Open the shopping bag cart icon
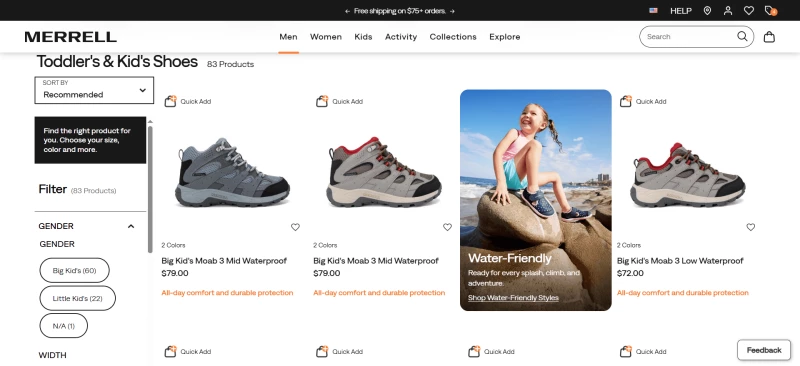Viewport: 800px width, 366px height. coord(769,37)
